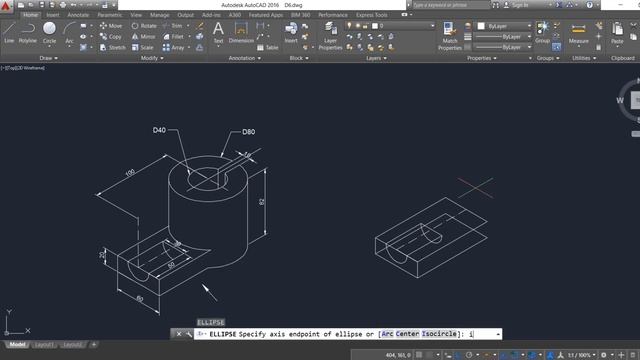Switch to the Layout1 tab
This screenshot has width=640, height=360.
tap(44, 345)
